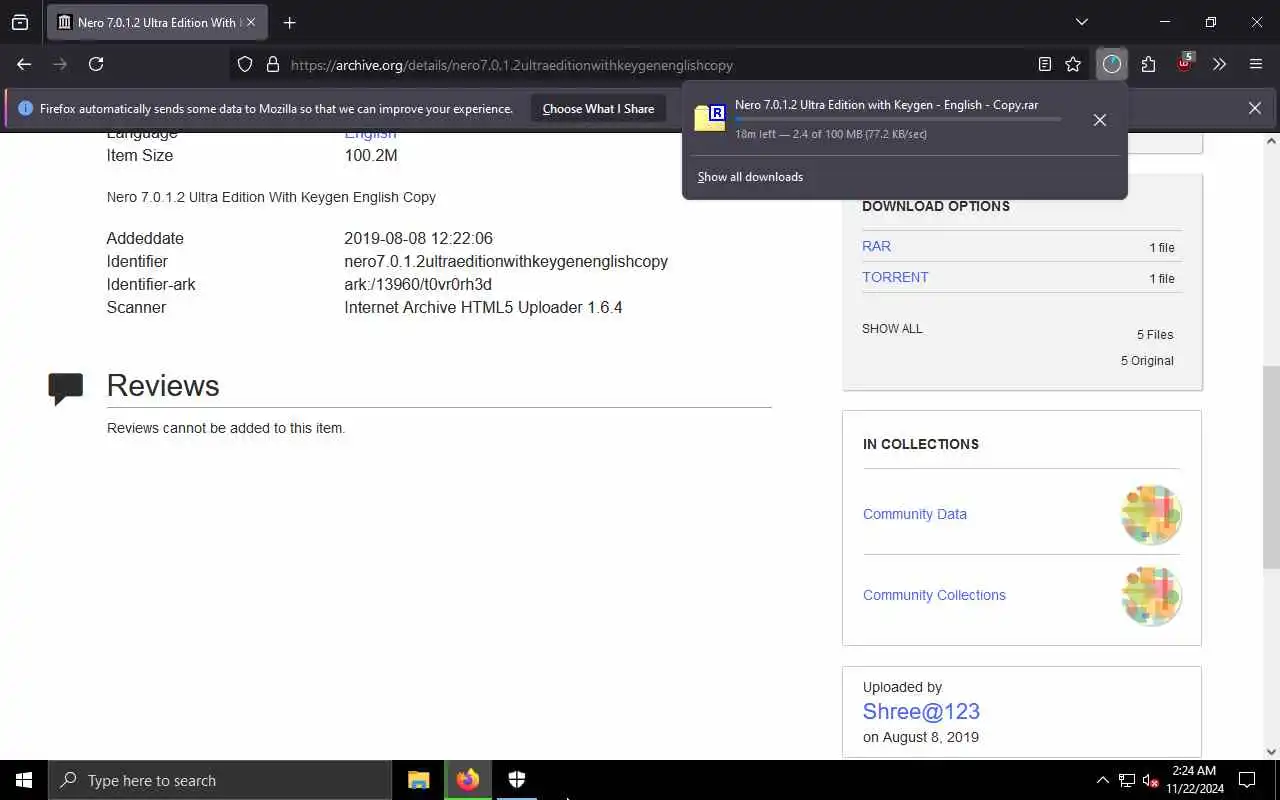The height and width of the screenshot is (800, 1280).
Task: View site security padlock info
Action: [272, 64]
